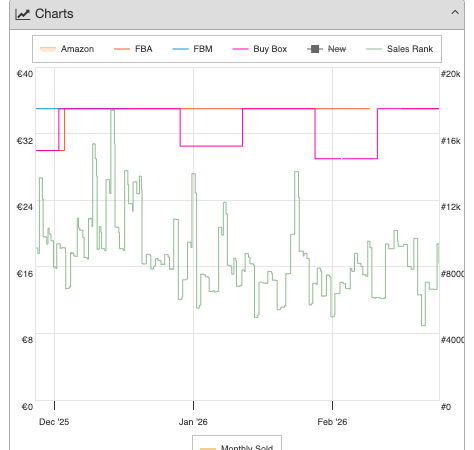474x450 pixels.
Task: Toggle the Sales Rank series in the legend
Action: (x=399, y=49)
